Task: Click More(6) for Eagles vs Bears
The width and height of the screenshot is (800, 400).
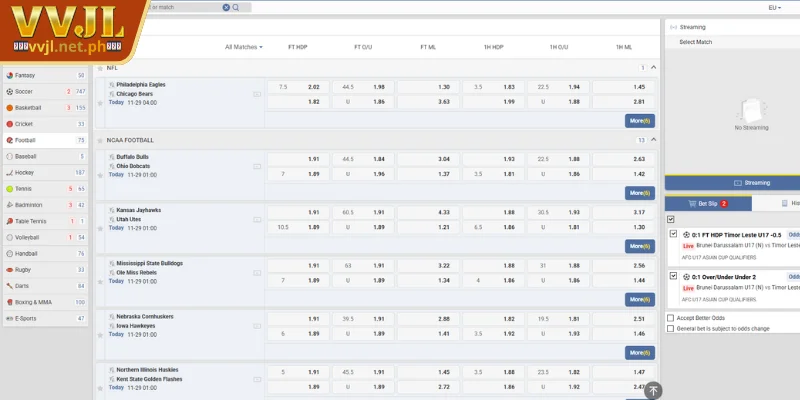Action: pos(640,121)
